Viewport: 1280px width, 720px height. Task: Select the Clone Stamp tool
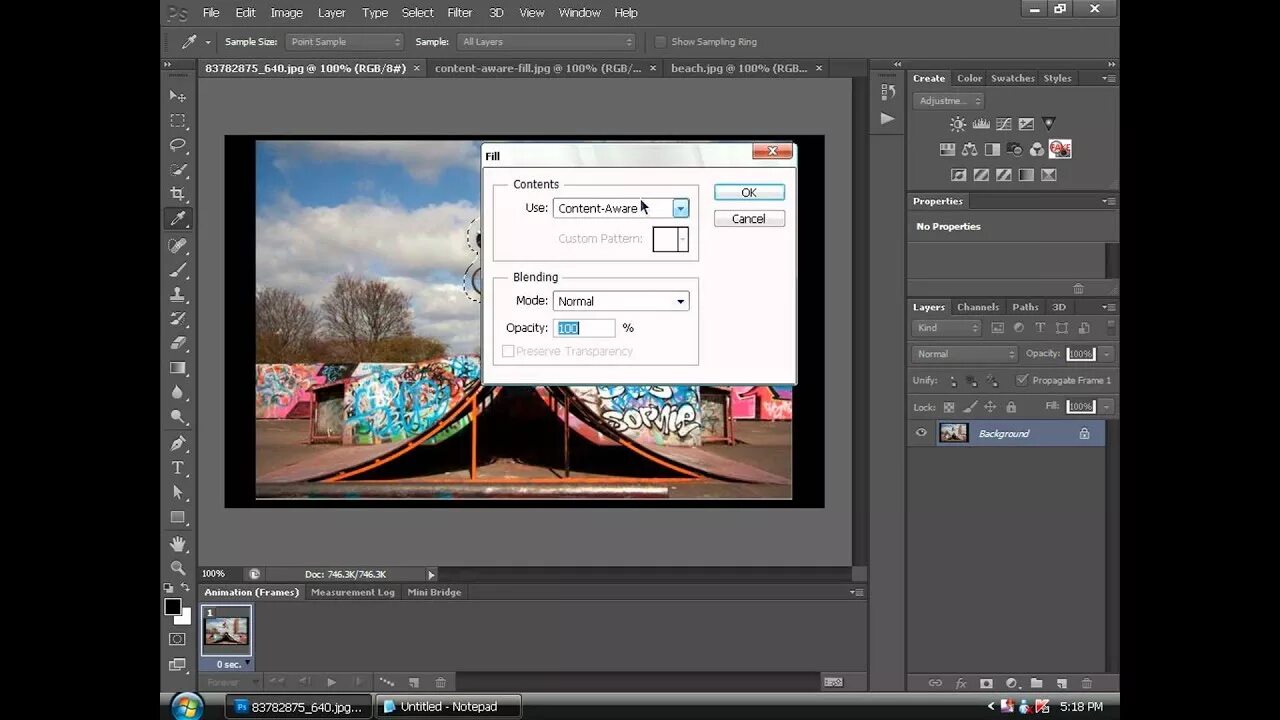click(178, 295)
